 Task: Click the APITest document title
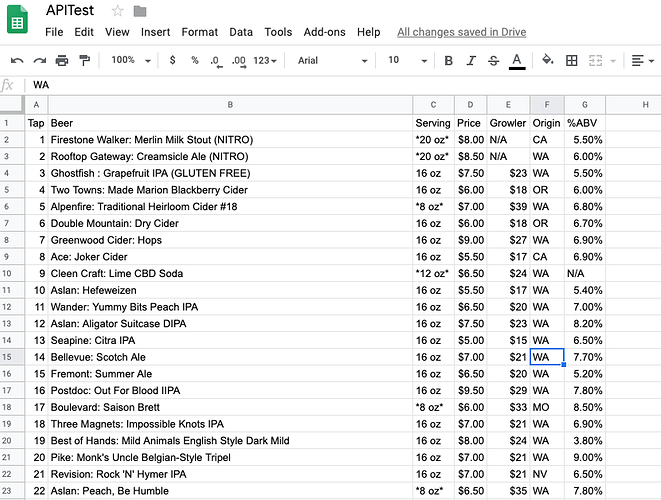click(70, 10)
